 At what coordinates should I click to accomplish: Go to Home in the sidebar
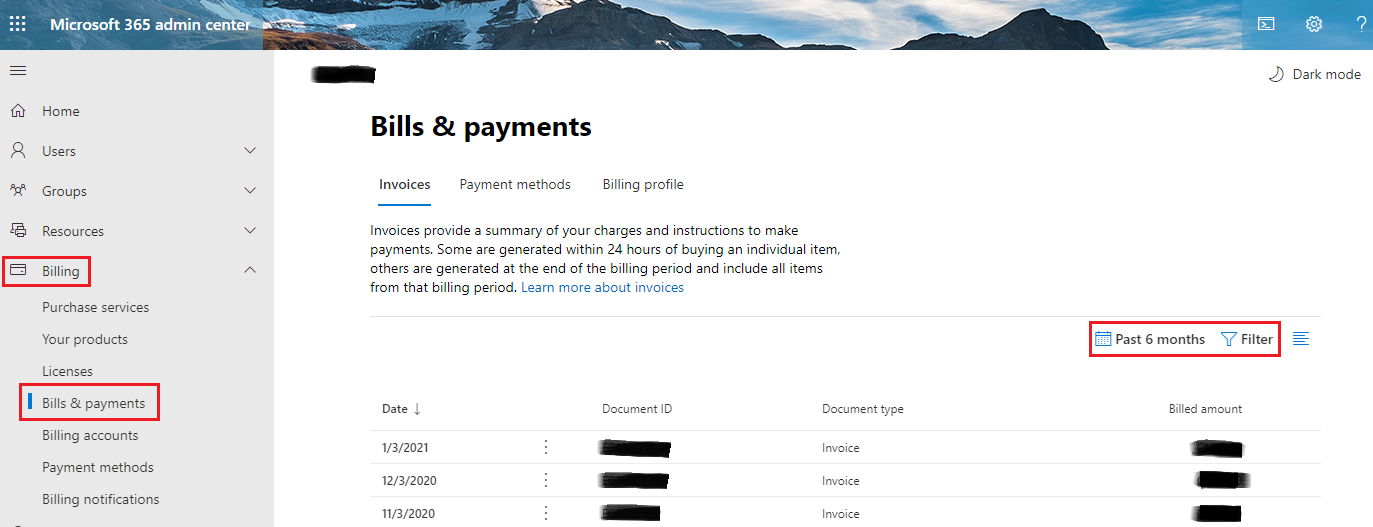(x=61, y=111)
